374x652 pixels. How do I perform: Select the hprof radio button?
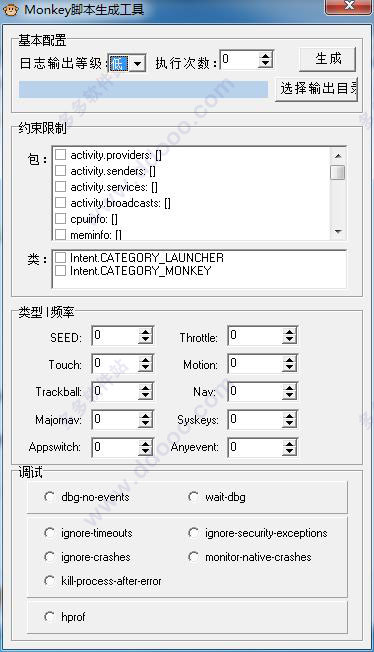50,617
